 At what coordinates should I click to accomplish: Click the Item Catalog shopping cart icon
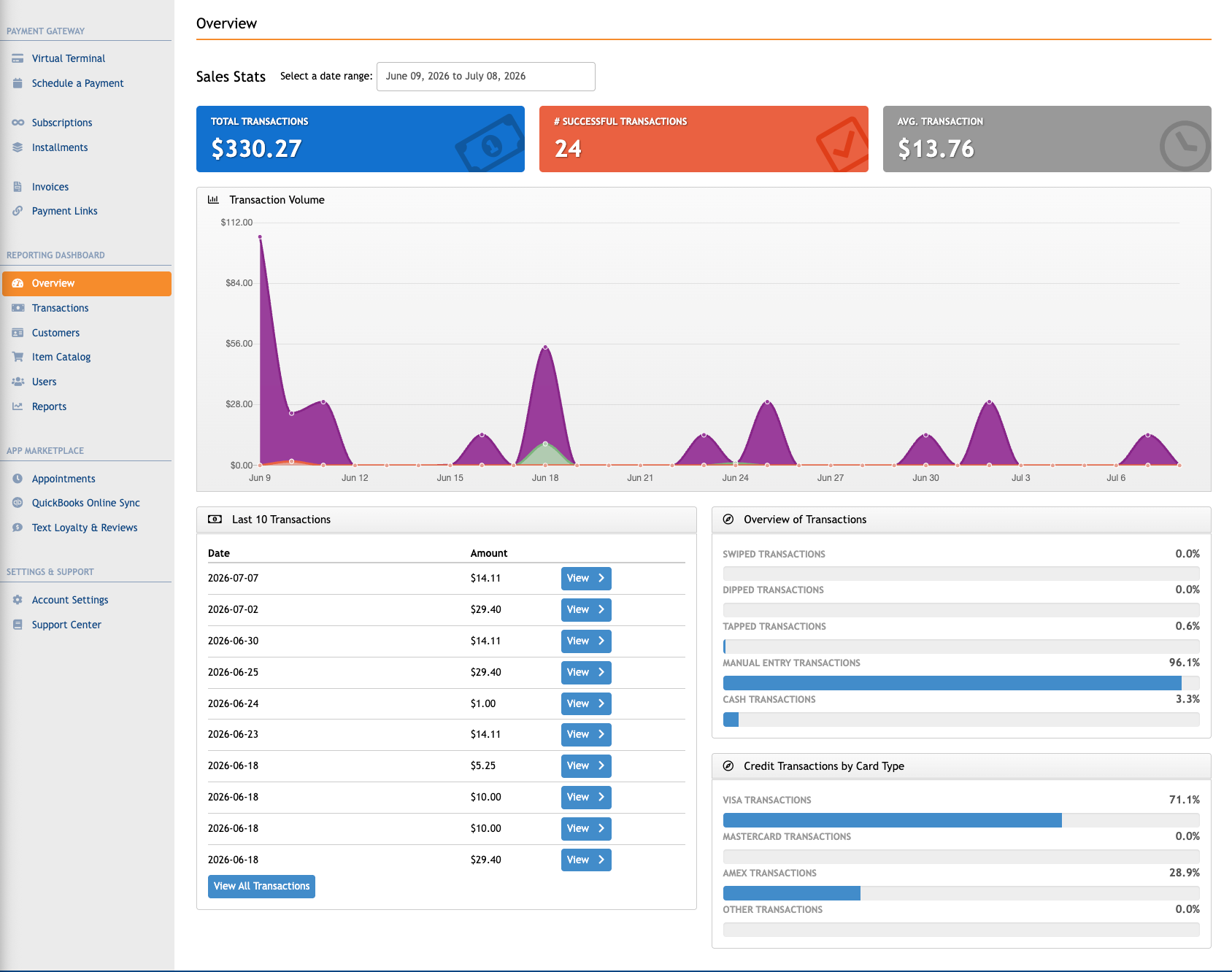18,357
